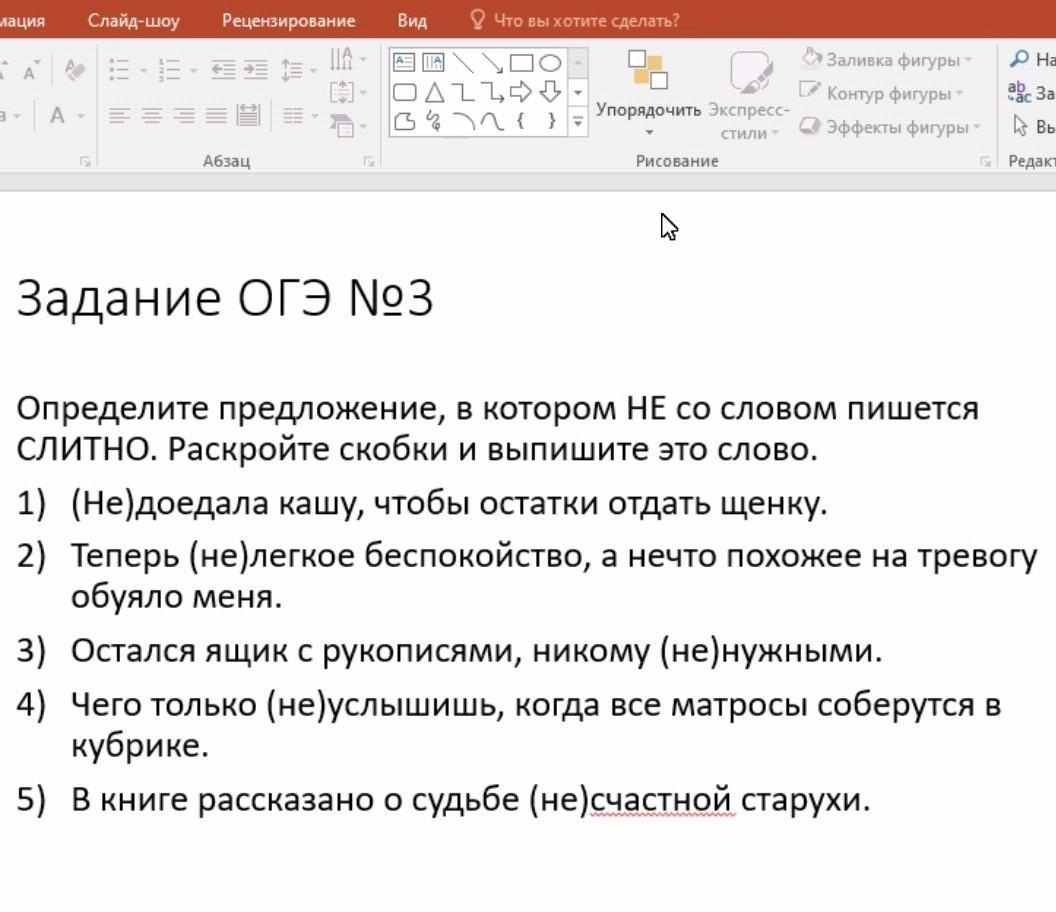Open the bullets style dropdown arrow
The width and height of the screenshot is (1056, 912).
143,70
